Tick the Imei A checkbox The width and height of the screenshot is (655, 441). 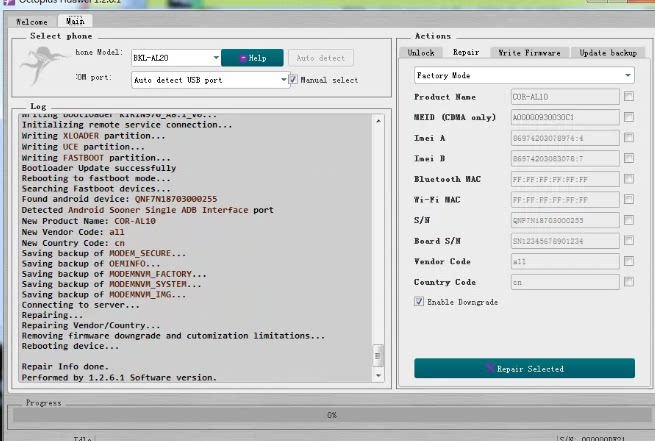click(x=629, y=137)
